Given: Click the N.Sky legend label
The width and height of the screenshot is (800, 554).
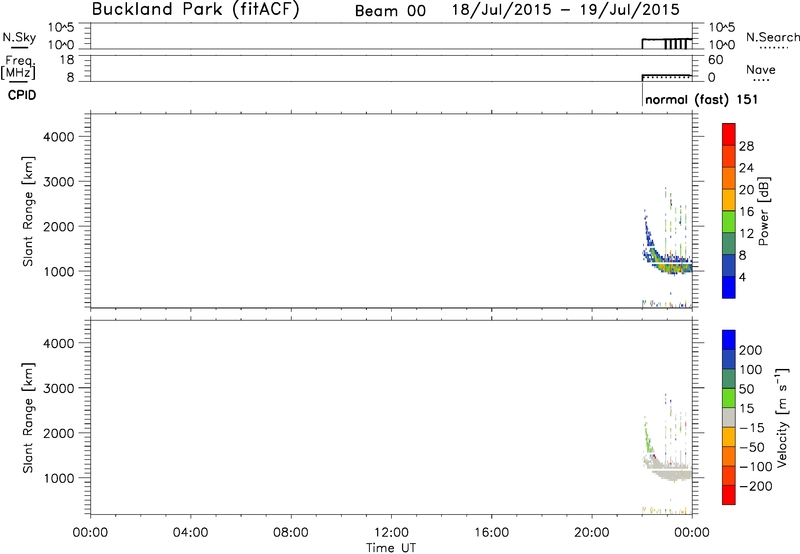Looking at the screenshot, I should tap(19, 37).
